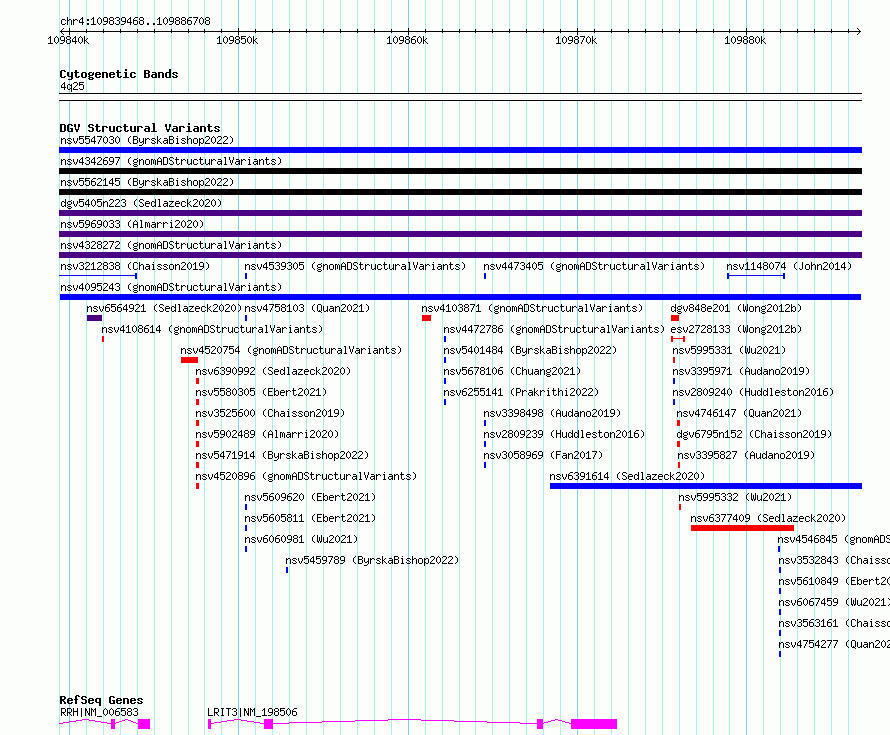Click the nsv5547030 (ByrskaBishop2022) variant label

[x=147, y=140]
